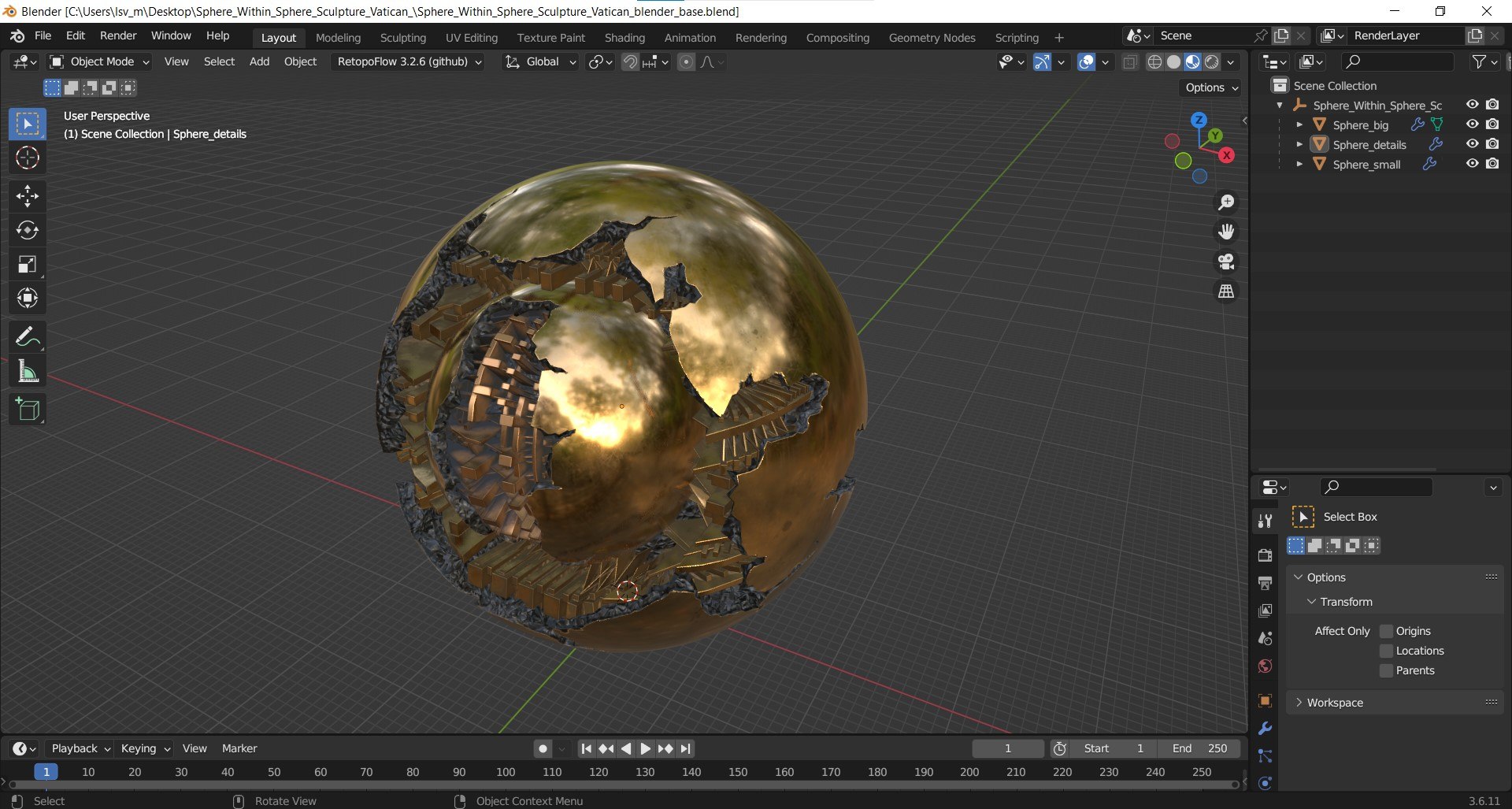Select the 3D Cursor tool
Screen dimensions: 1512x809
[x=28, y=158]
